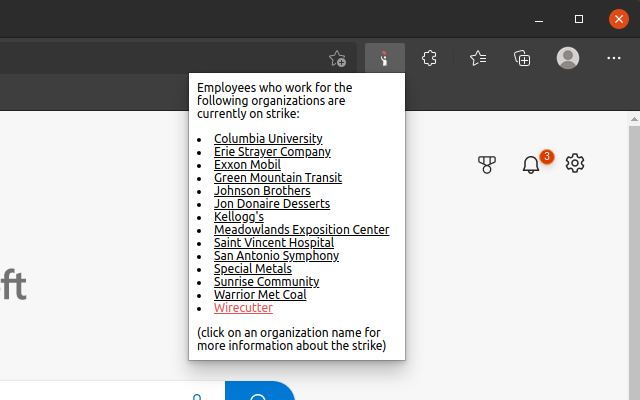Open the Exxon Mobil strike link

pos(247,165)
